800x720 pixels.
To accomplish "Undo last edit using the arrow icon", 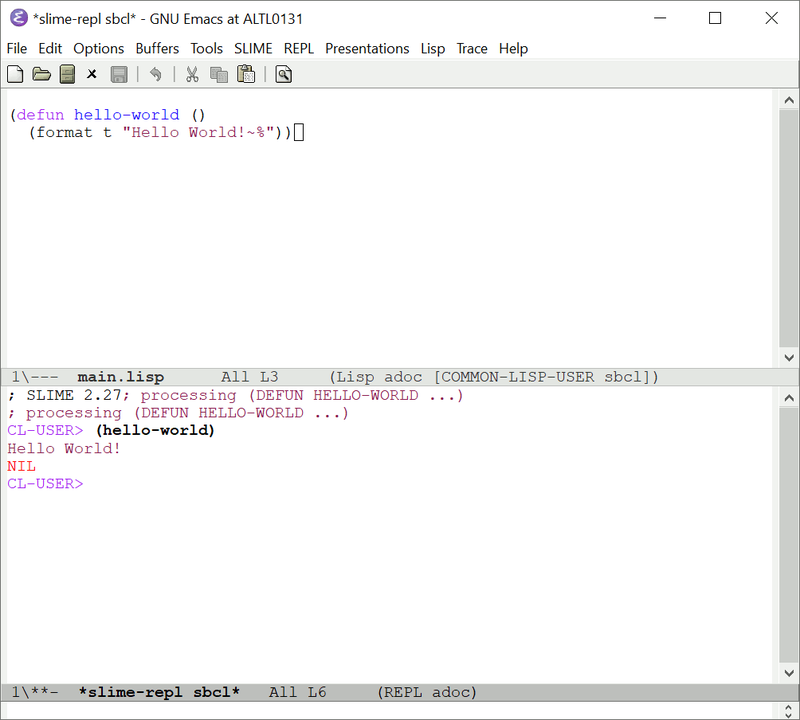I will coord(157,73).
